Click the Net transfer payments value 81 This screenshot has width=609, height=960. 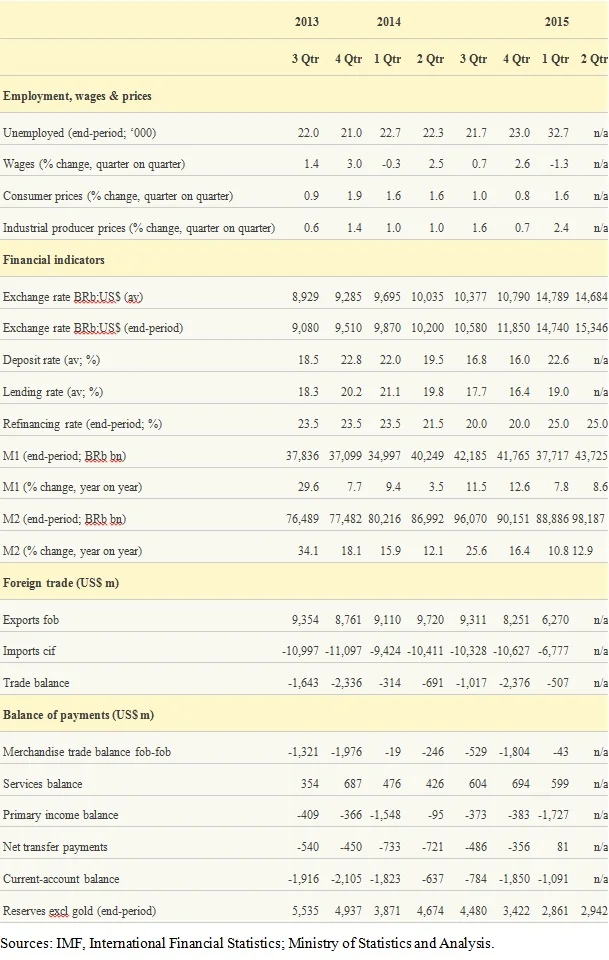(x=562, y=847)
